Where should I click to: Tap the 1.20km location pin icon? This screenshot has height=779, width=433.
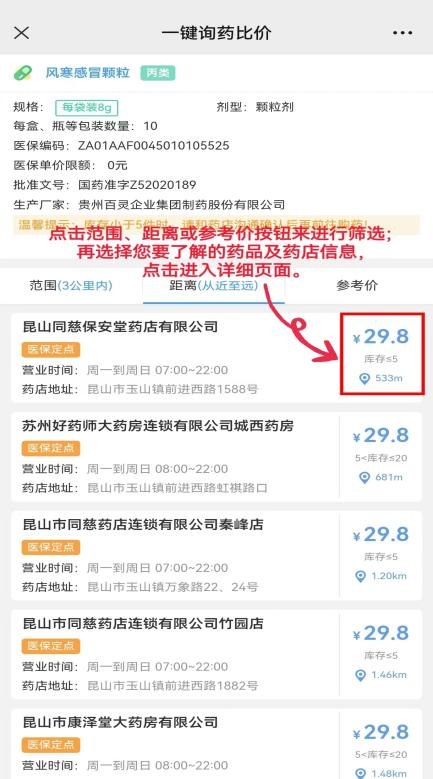coord(361,576)
